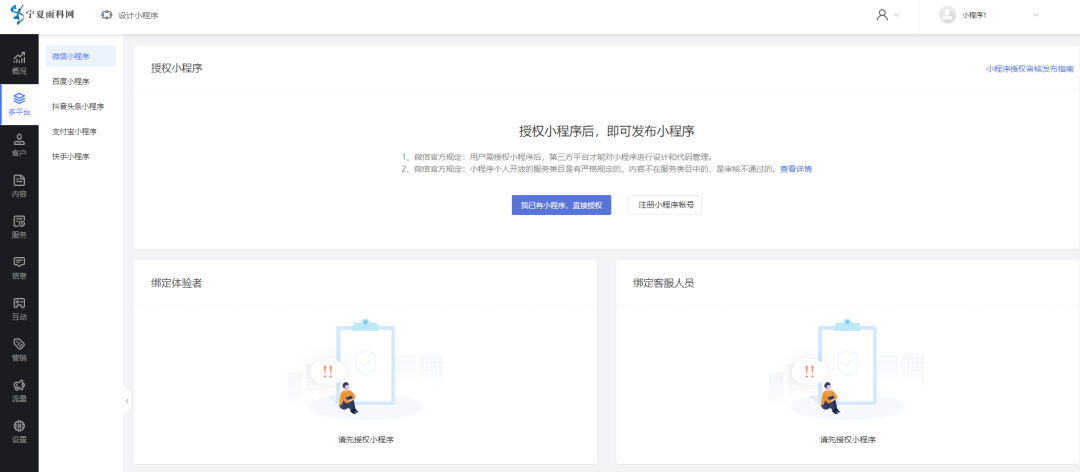Click the 宁夏雨科网 logo
Viewport: 1080px width, 472px height.
43,14
